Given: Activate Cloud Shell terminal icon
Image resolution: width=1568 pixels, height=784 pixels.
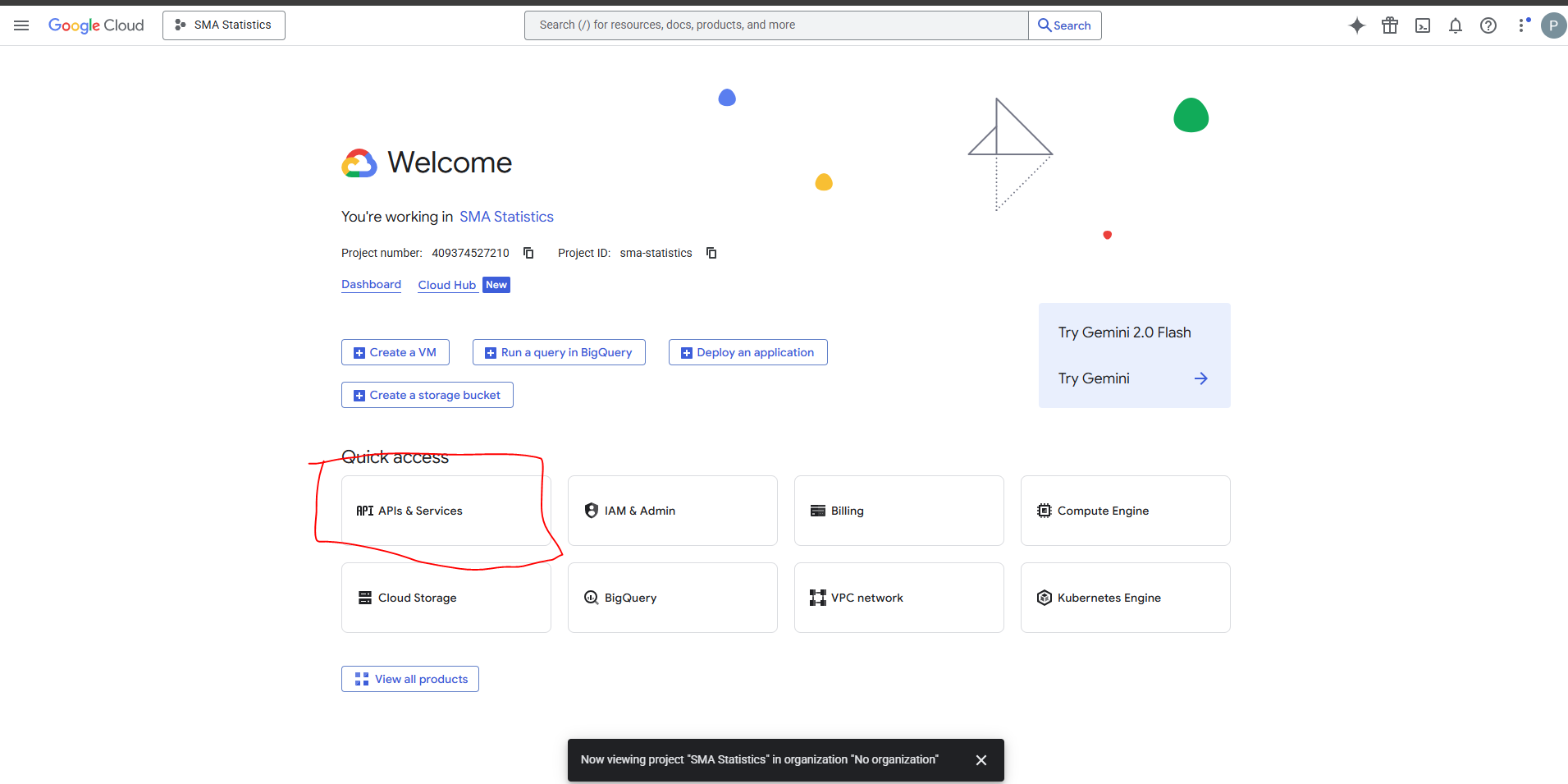Looking at the screenshot, I should 1423,25.
